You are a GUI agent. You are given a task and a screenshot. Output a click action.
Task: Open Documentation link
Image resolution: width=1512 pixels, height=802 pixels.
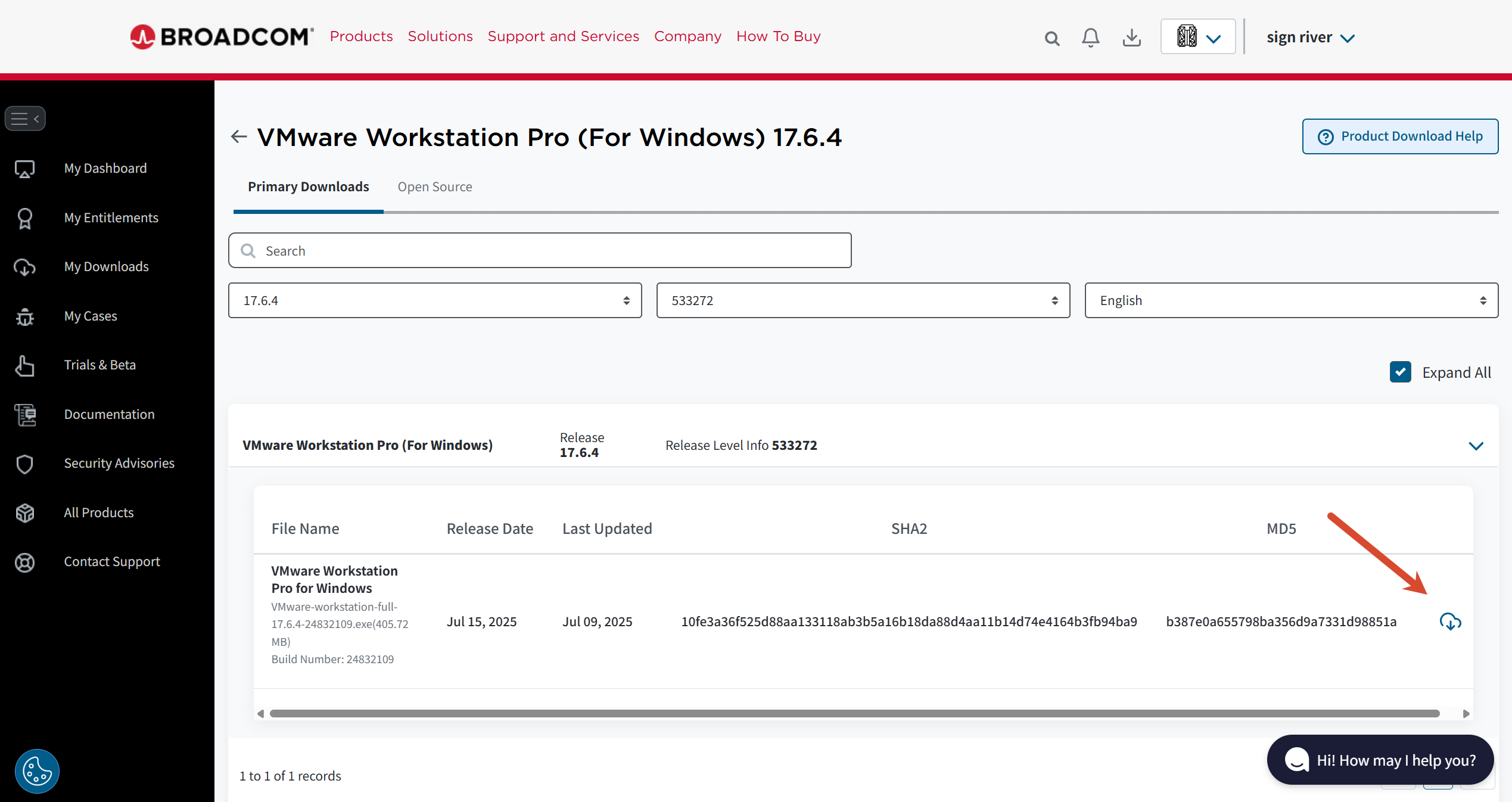point(110,415)
